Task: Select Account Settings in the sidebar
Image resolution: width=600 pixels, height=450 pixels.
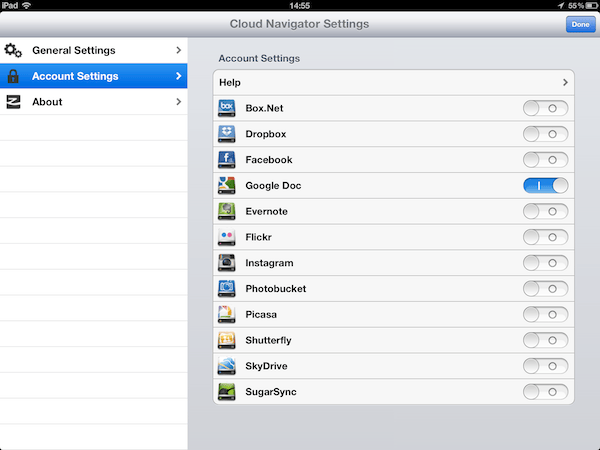Action: coord(75,76)
